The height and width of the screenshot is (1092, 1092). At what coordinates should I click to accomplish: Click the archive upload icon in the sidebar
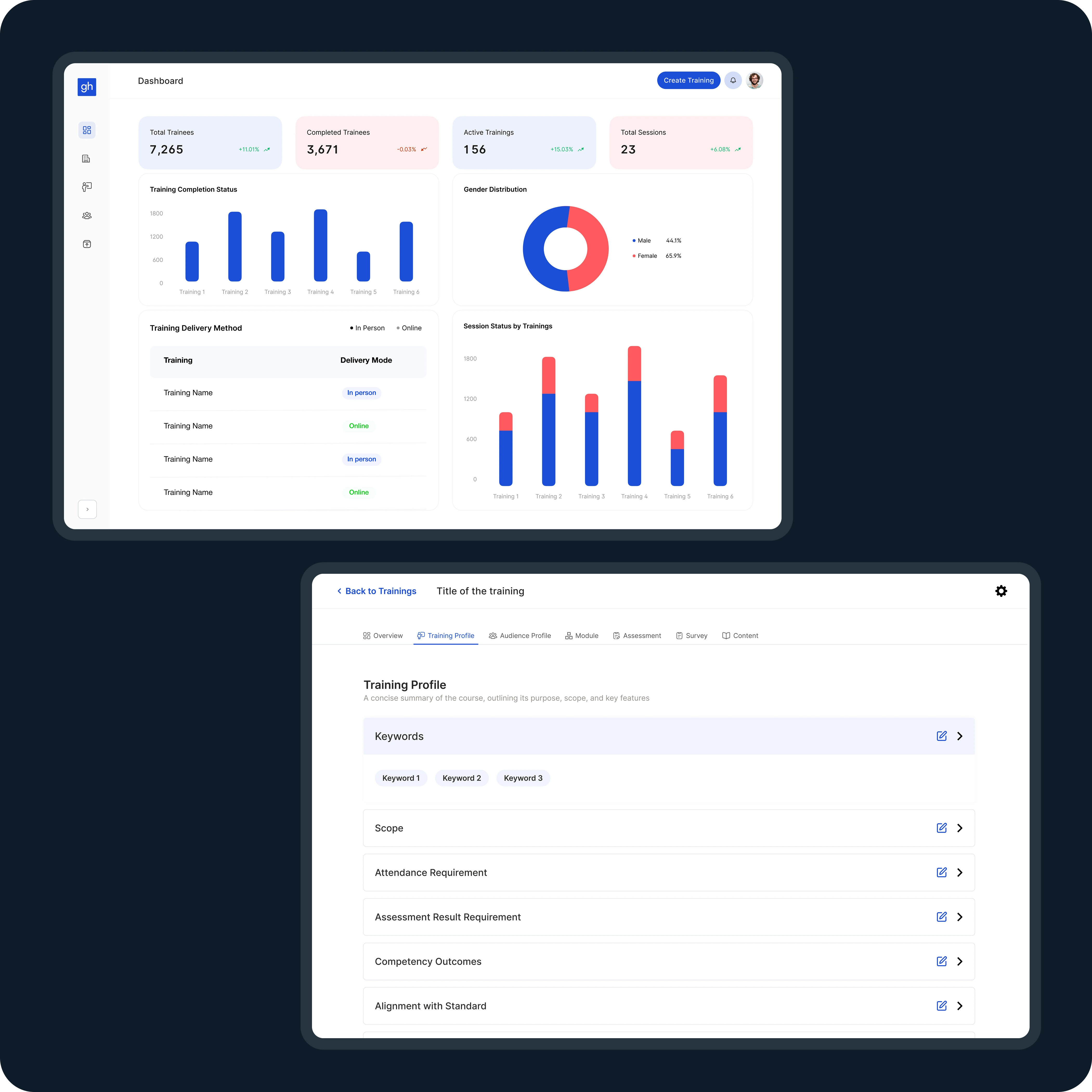coord(87,244)
